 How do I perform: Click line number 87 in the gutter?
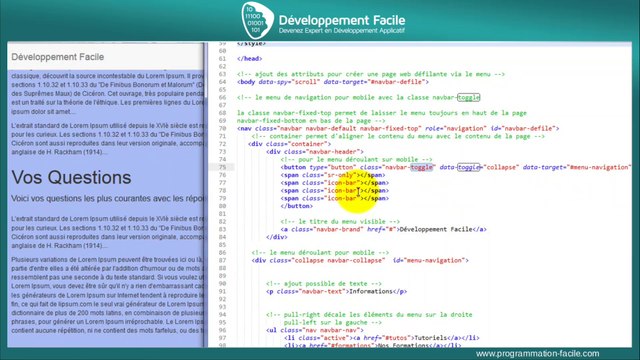222,260
